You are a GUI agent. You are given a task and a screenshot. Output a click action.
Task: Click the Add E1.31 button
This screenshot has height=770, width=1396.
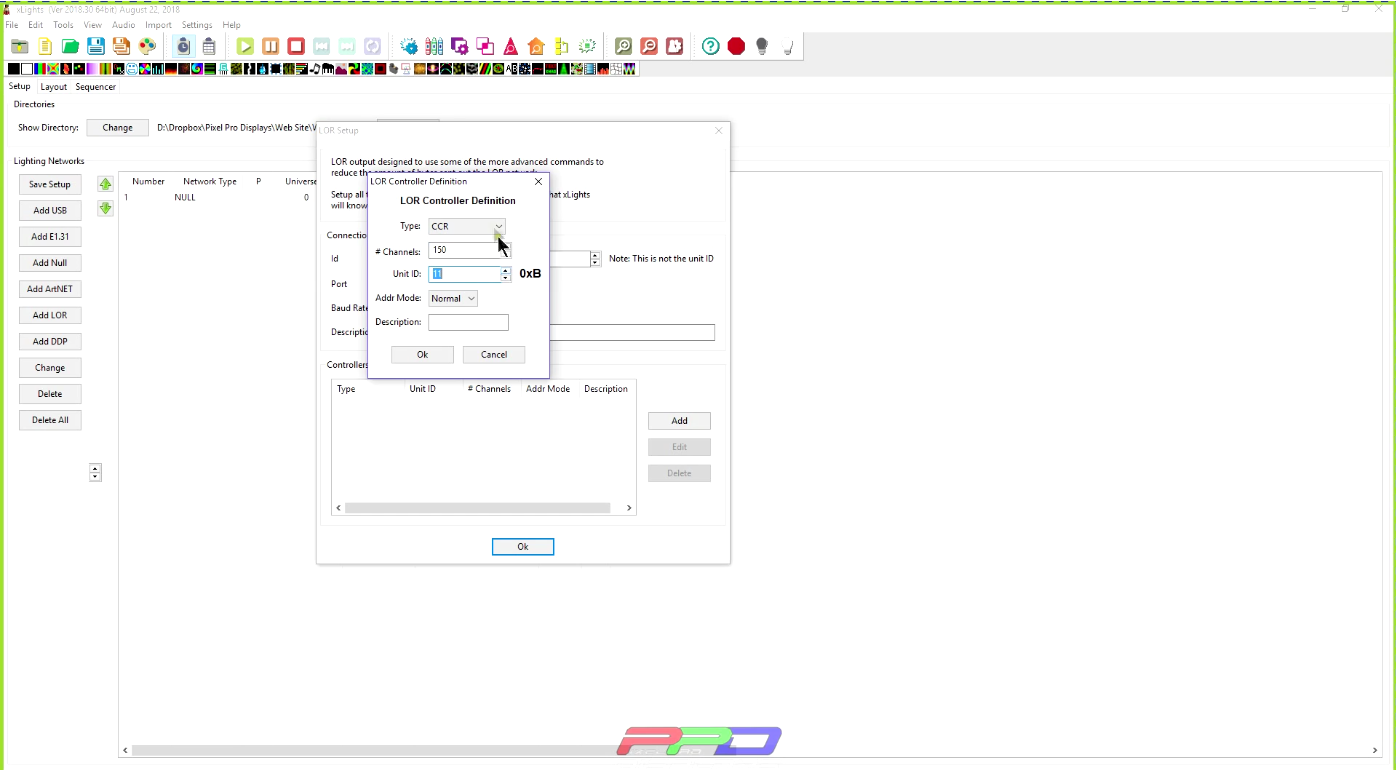pyautogui.click(x=50, y=237)
